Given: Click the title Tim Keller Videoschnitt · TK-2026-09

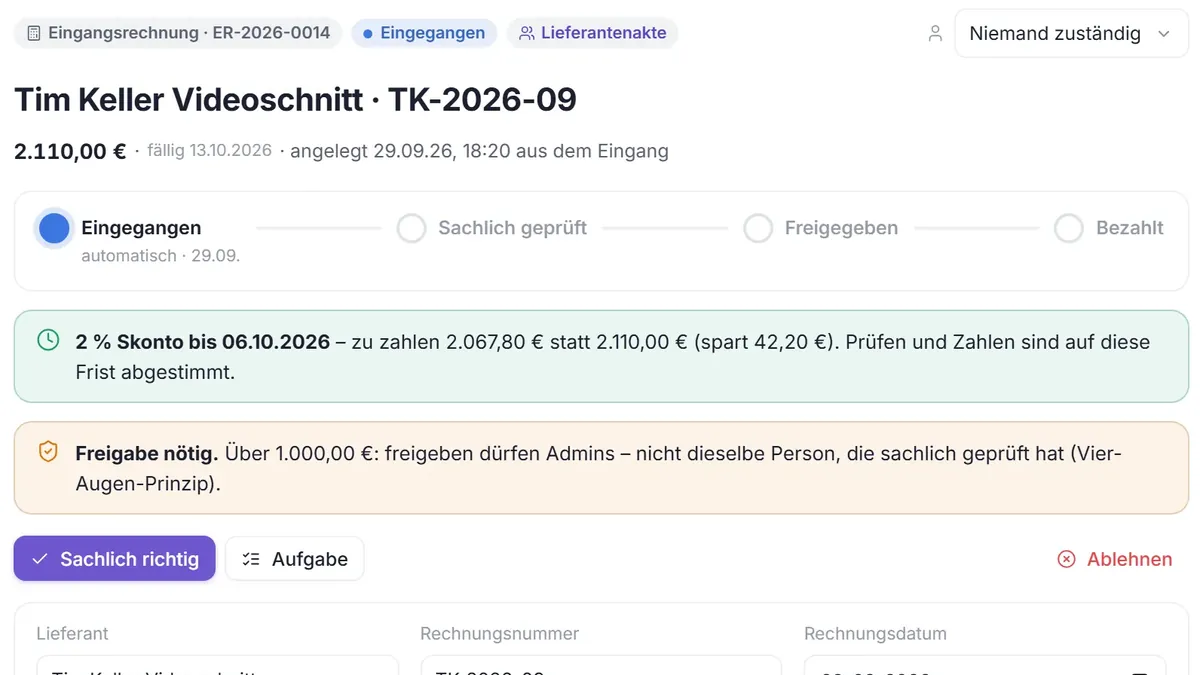Looking at the screenshot, I should pyautogui.click(x=295, y=100).
